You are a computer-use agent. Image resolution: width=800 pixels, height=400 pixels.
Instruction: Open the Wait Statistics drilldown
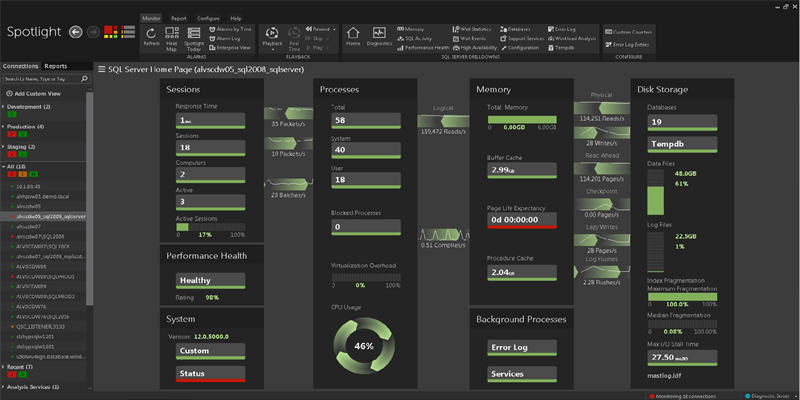tap(472, 29)
